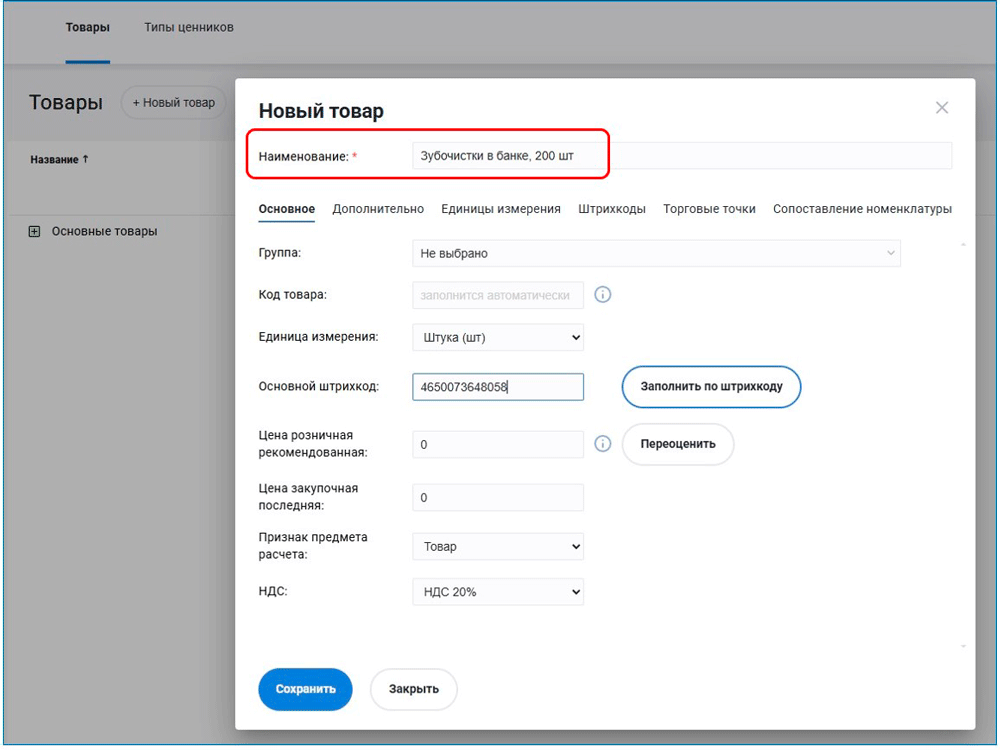1000x750 pixels.
Task: Go to the Штрихкоды tab
Action: pyautogui.click(x=612, y=209)
